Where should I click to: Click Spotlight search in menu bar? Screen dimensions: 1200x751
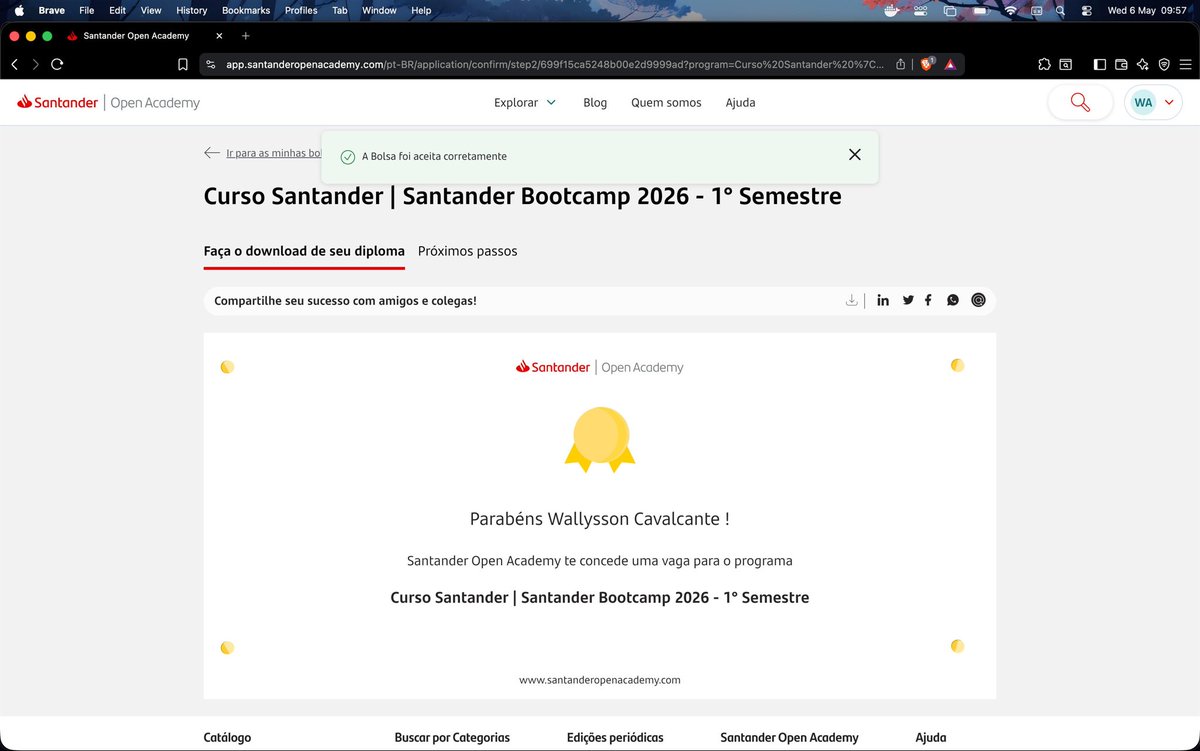[1062, 10]
